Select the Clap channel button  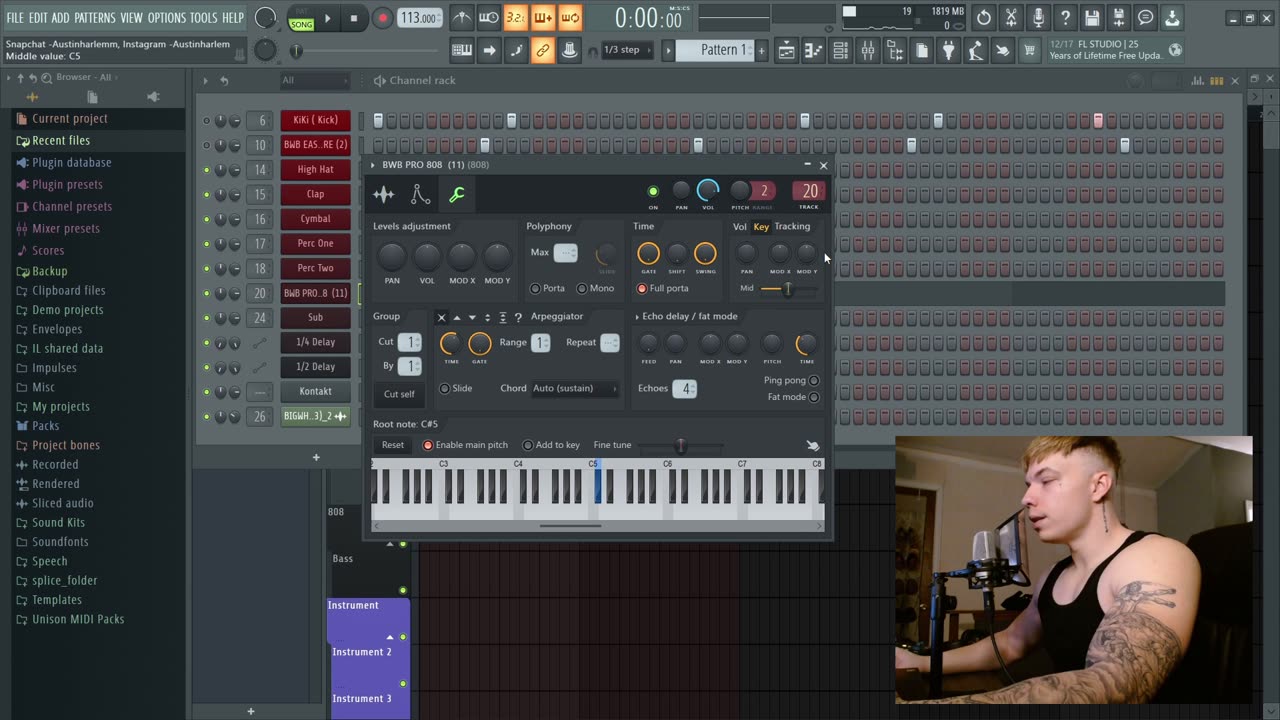[x=315, y=194]
